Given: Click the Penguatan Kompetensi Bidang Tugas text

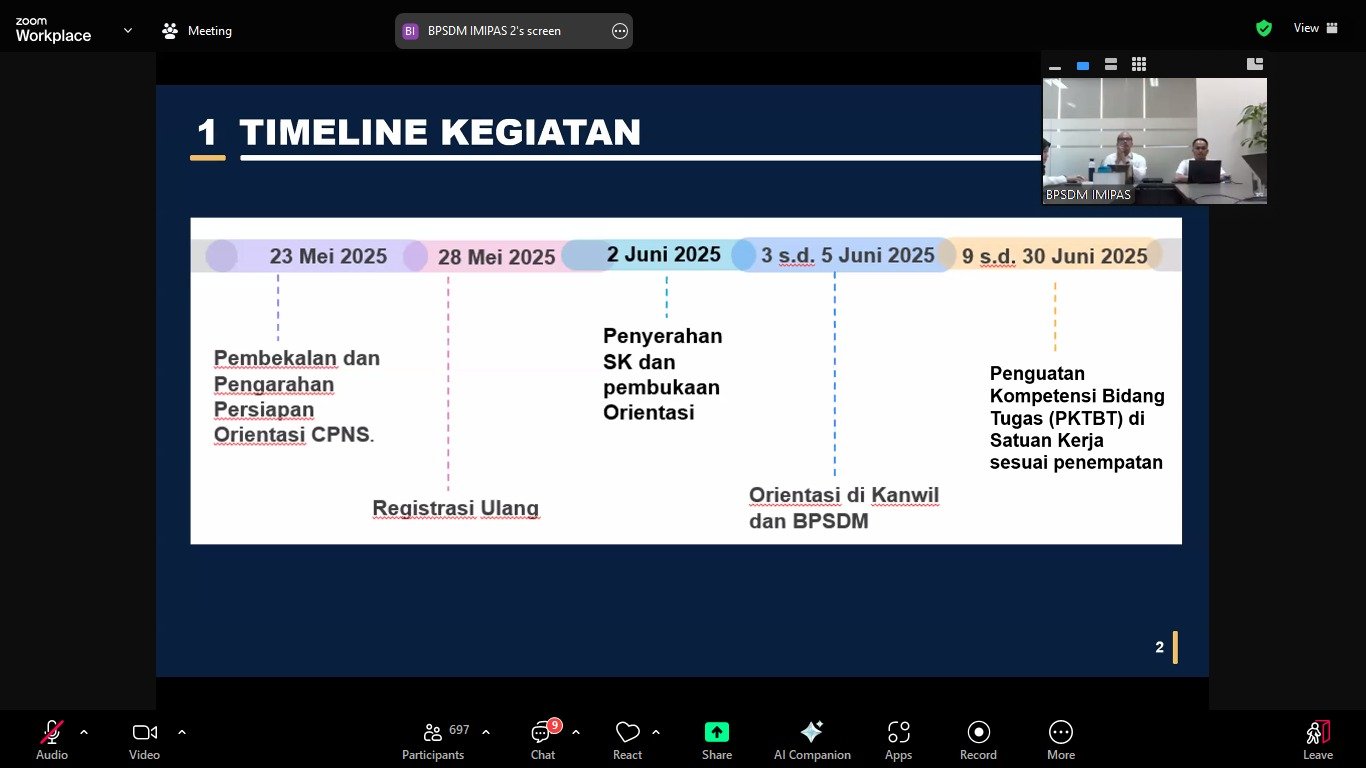Looking at the screenshot, I should point(1077,417).
